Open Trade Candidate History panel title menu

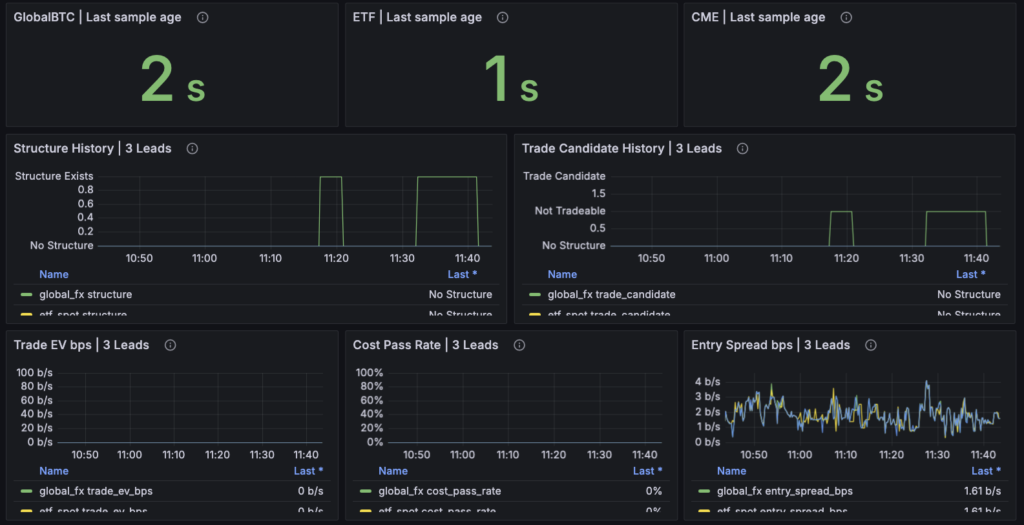click(621, 149)
